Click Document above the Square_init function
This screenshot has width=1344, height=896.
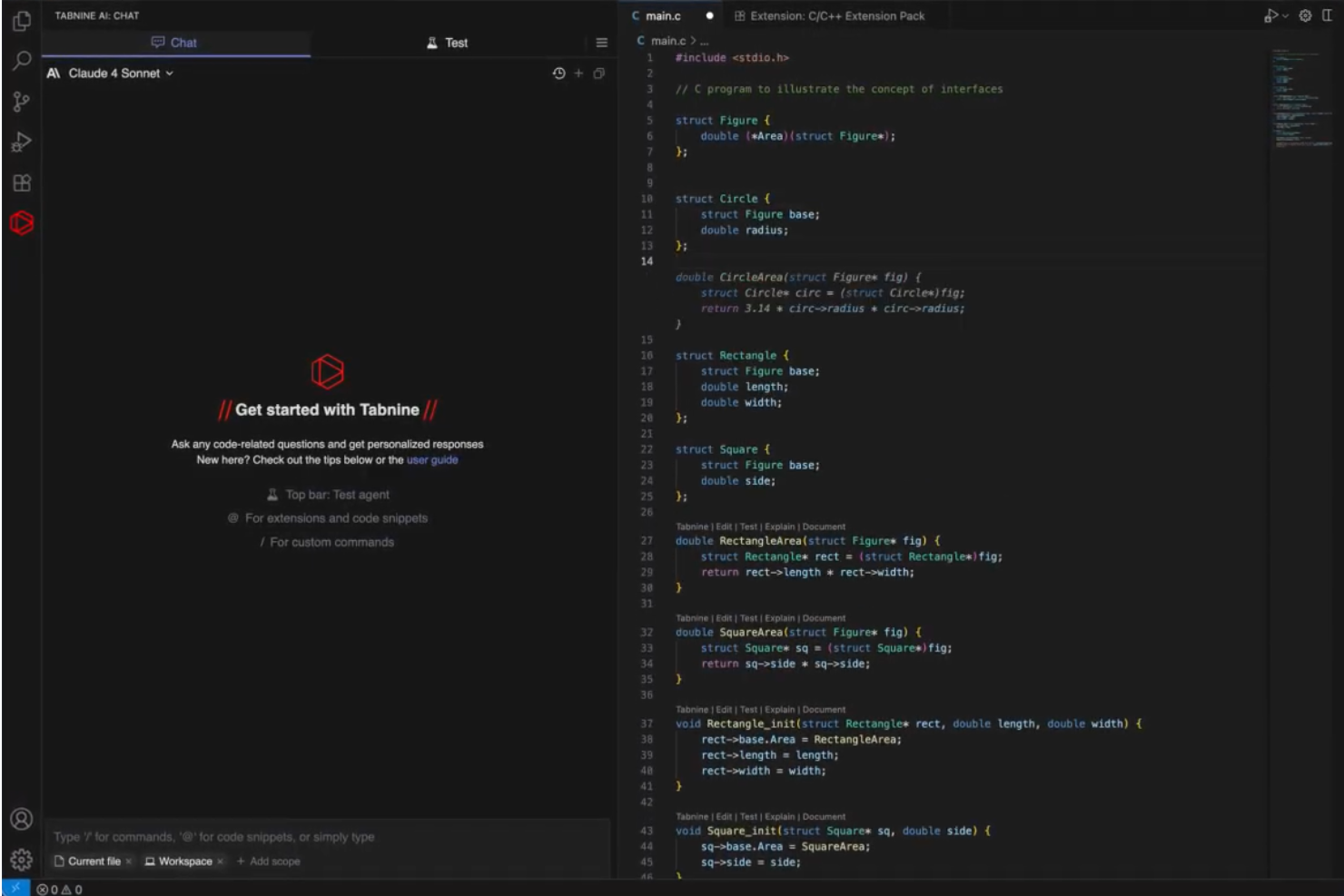tap(824, 817)
